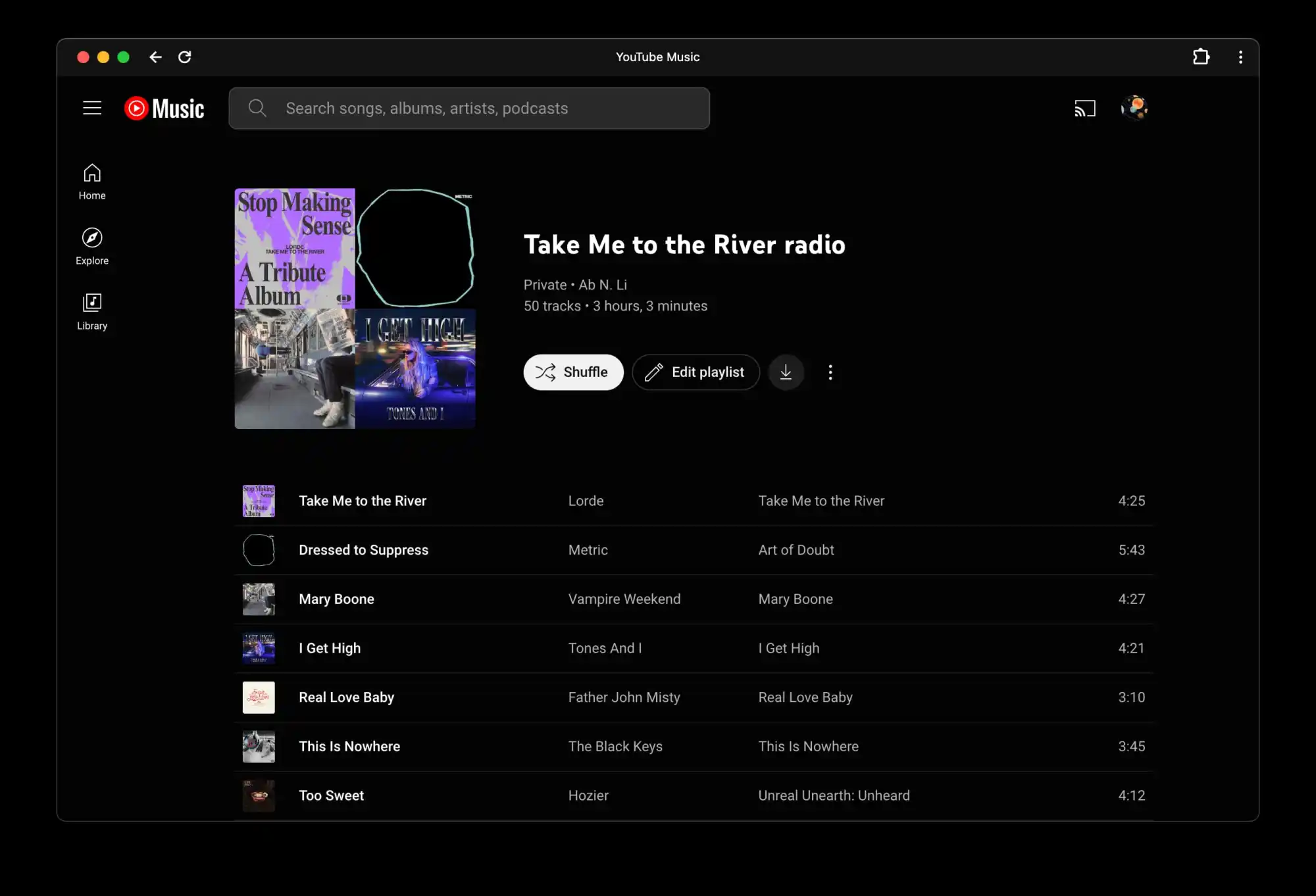This screenshot has width=1316, height=896.
Task: Click the 3:10 duration
Action: (1132, 697)
